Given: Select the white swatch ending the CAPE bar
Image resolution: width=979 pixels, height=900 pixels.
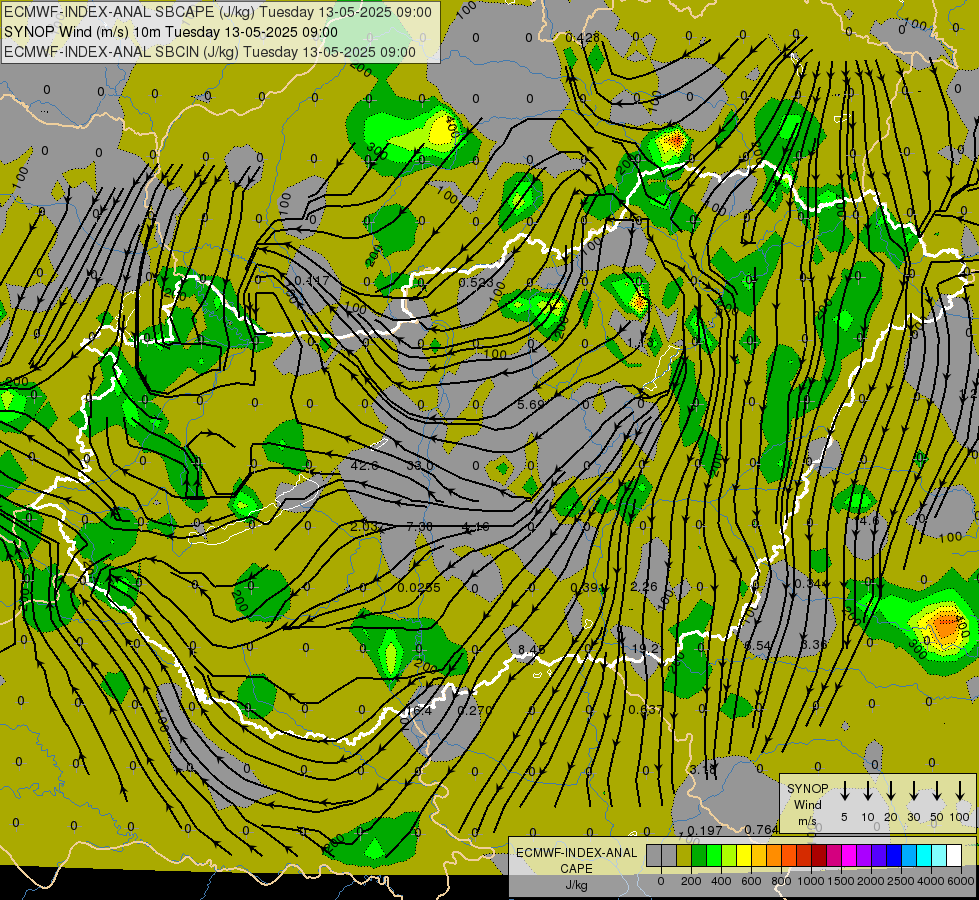Looking at the screenshot, I should [954, 855].
